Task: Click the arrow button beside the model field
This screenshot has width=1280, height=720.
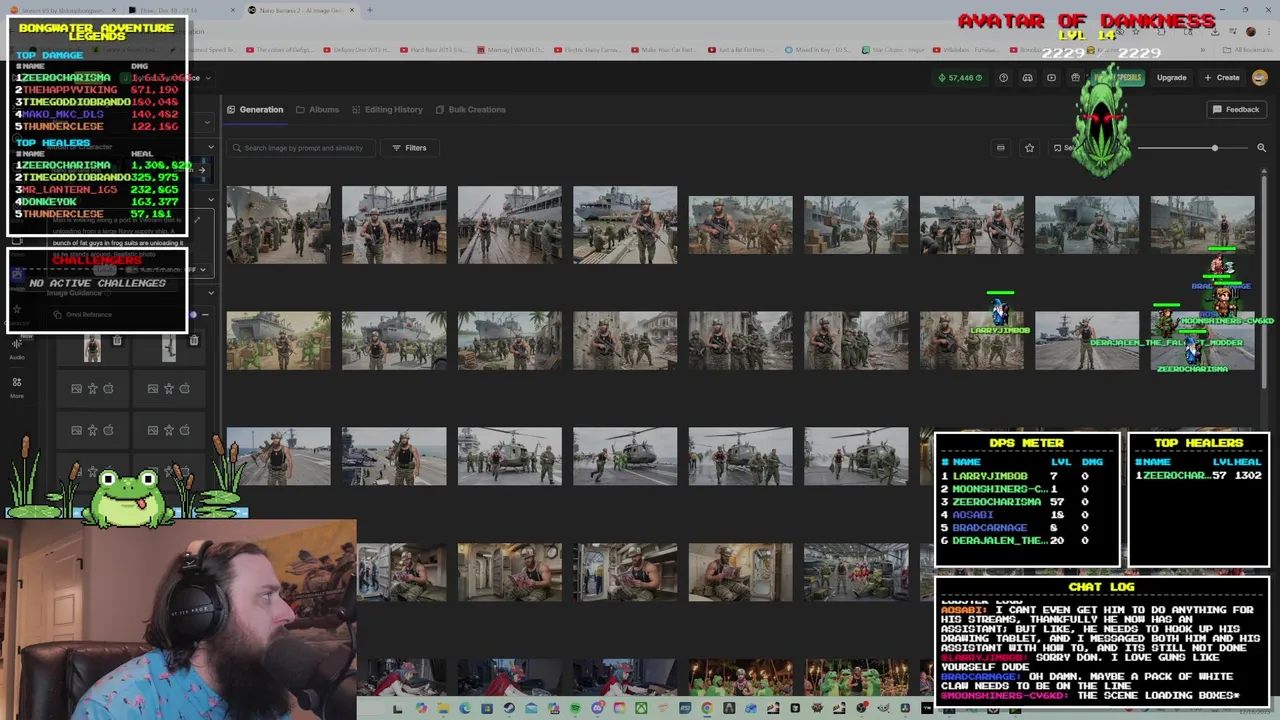Action: (x=201, y=170)
